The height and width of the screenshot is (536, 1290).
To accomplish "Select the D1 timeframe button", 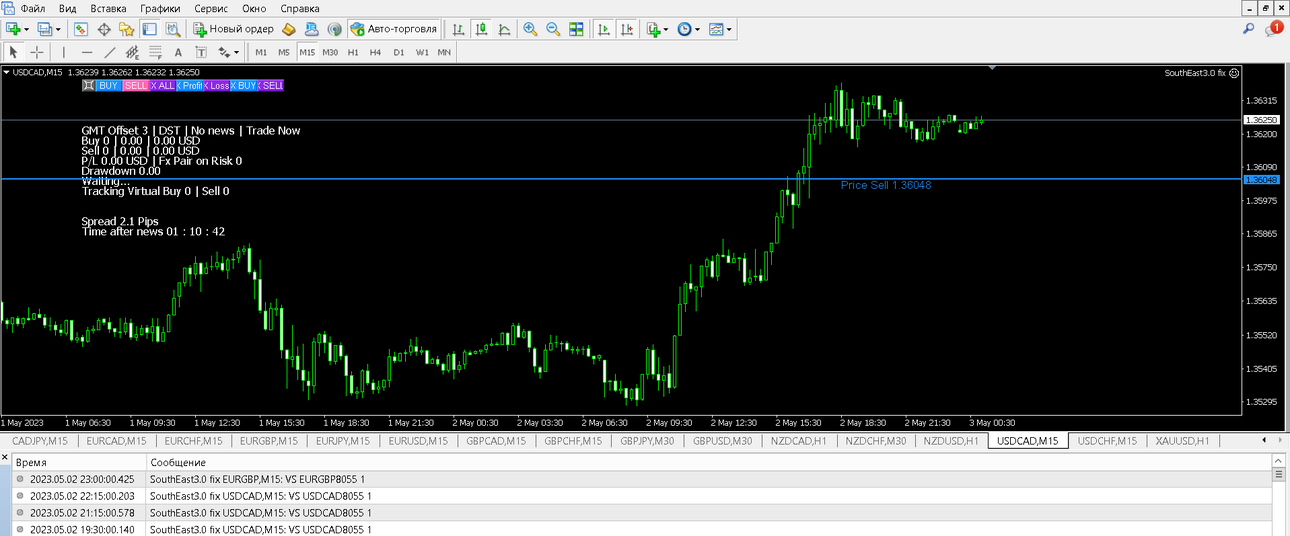I will (399, 52).
